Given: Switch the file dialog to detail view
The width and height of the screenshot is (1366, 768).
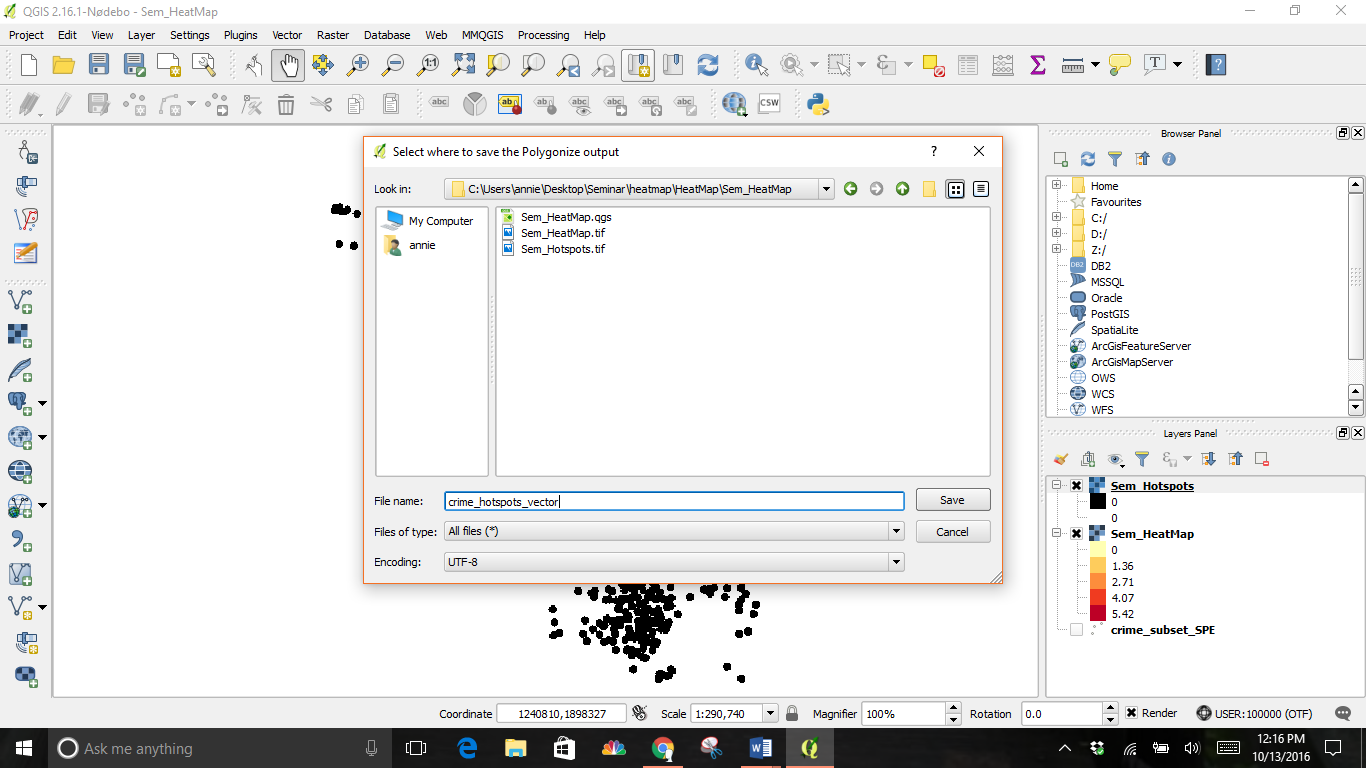Looking at the screenshot, I should 981,189.
